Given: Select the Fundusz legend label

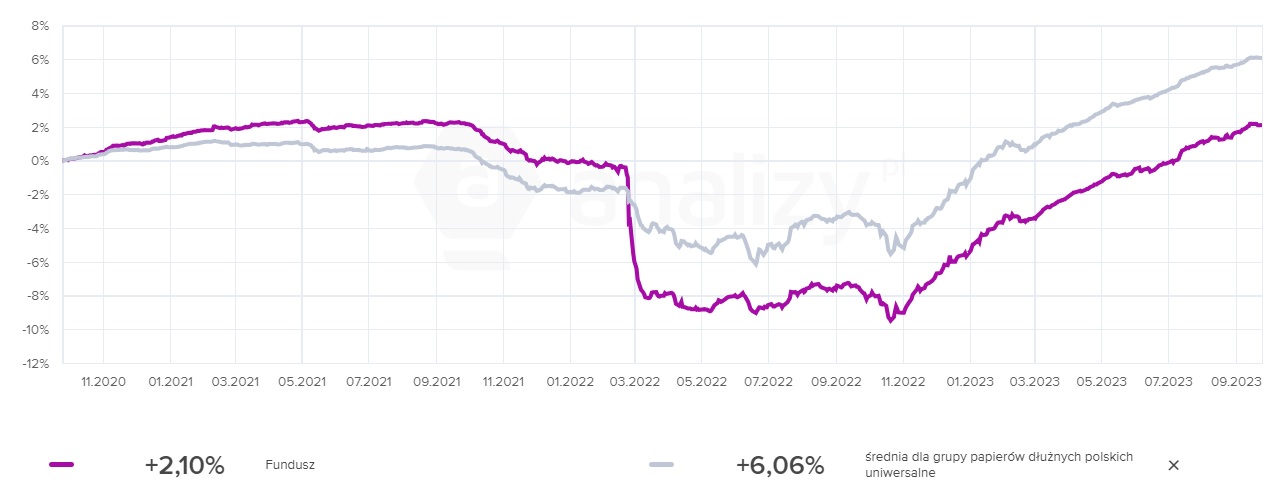Looking at the screenshot, I should click(x=290, y=465).
